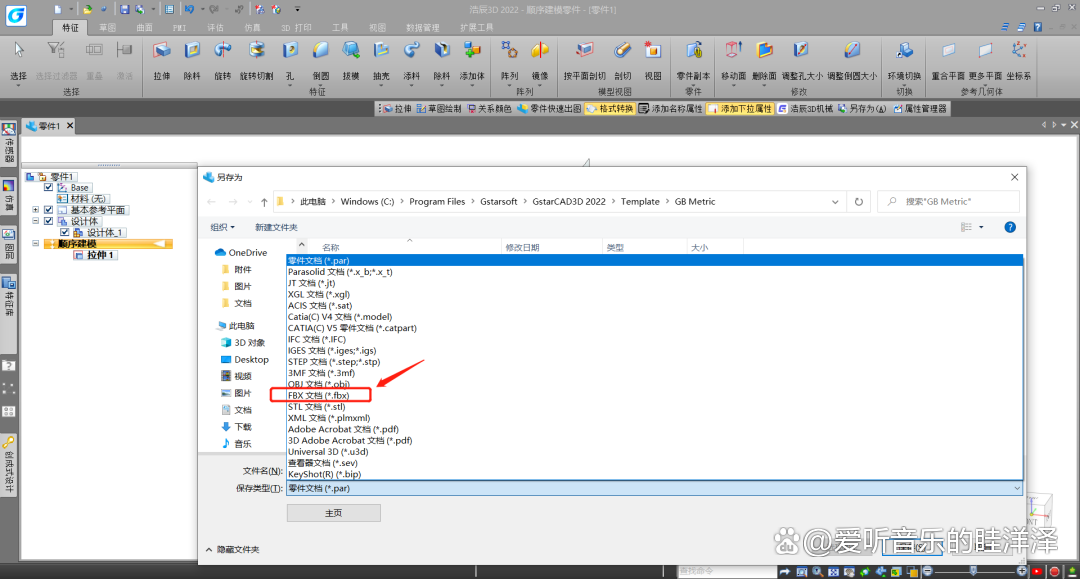Open the 组织 dropdown menu
This screenshot has width=1080, height=579.
coord(222,227)
